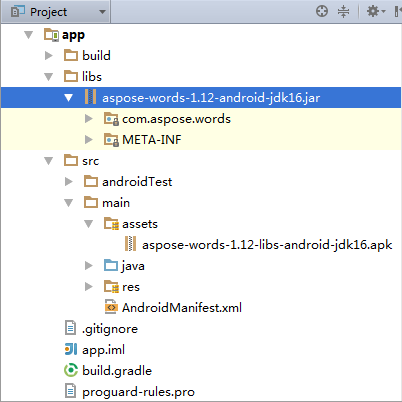Click the collapse all toolbar icon
The image size is (402, 402).
coord(343,11)
